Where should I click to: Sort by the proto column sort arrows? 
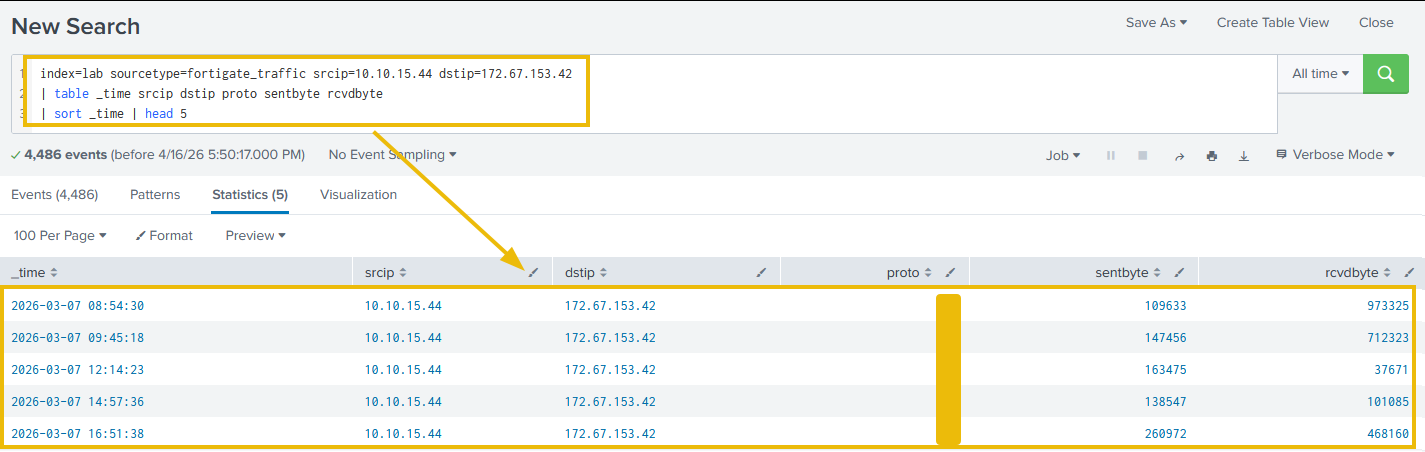928,272
